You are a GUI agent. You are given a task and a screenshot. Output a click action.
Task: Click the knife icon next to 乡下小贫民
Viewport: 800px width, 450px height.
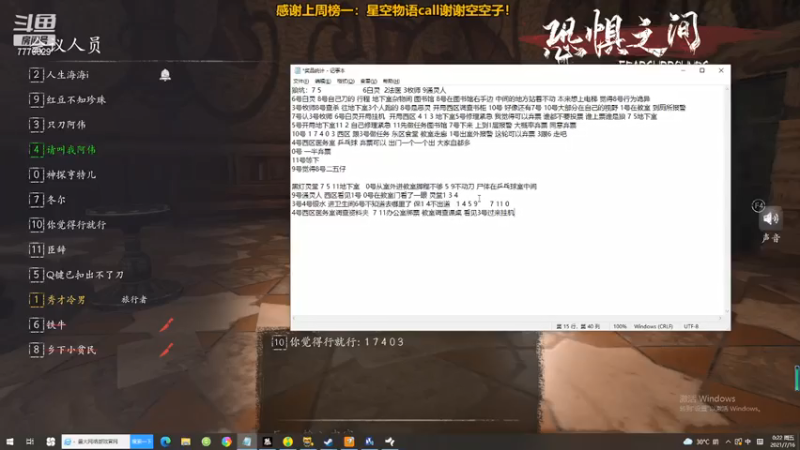pos(166,349)
